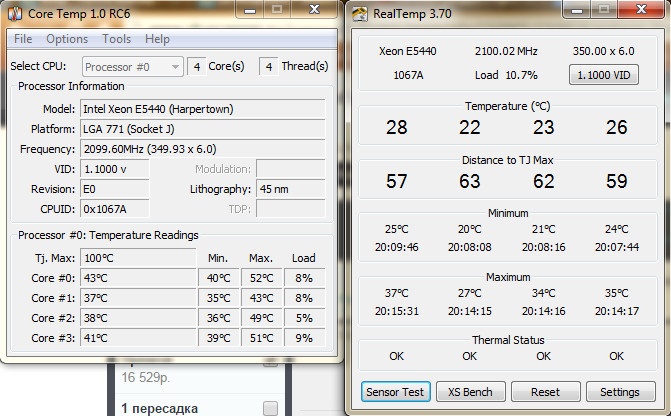
Task: Launch the XS Bench benchmark
Action: click(470, 391)
